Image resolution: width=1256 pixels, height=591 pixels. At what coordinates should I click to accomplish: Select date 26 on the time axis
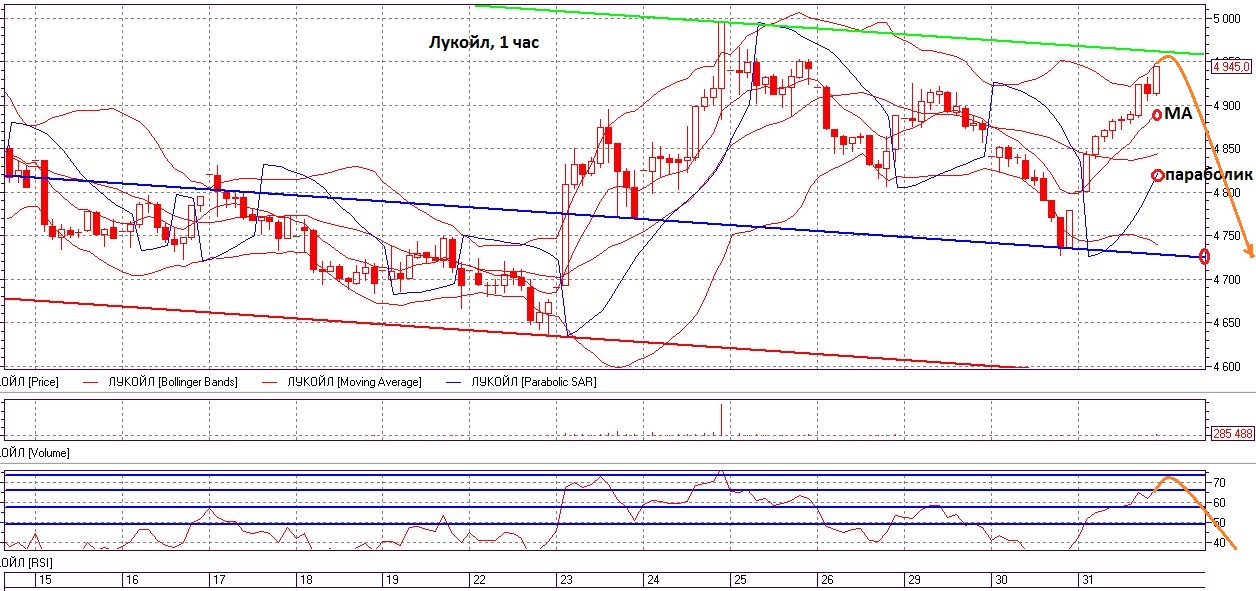828,580
